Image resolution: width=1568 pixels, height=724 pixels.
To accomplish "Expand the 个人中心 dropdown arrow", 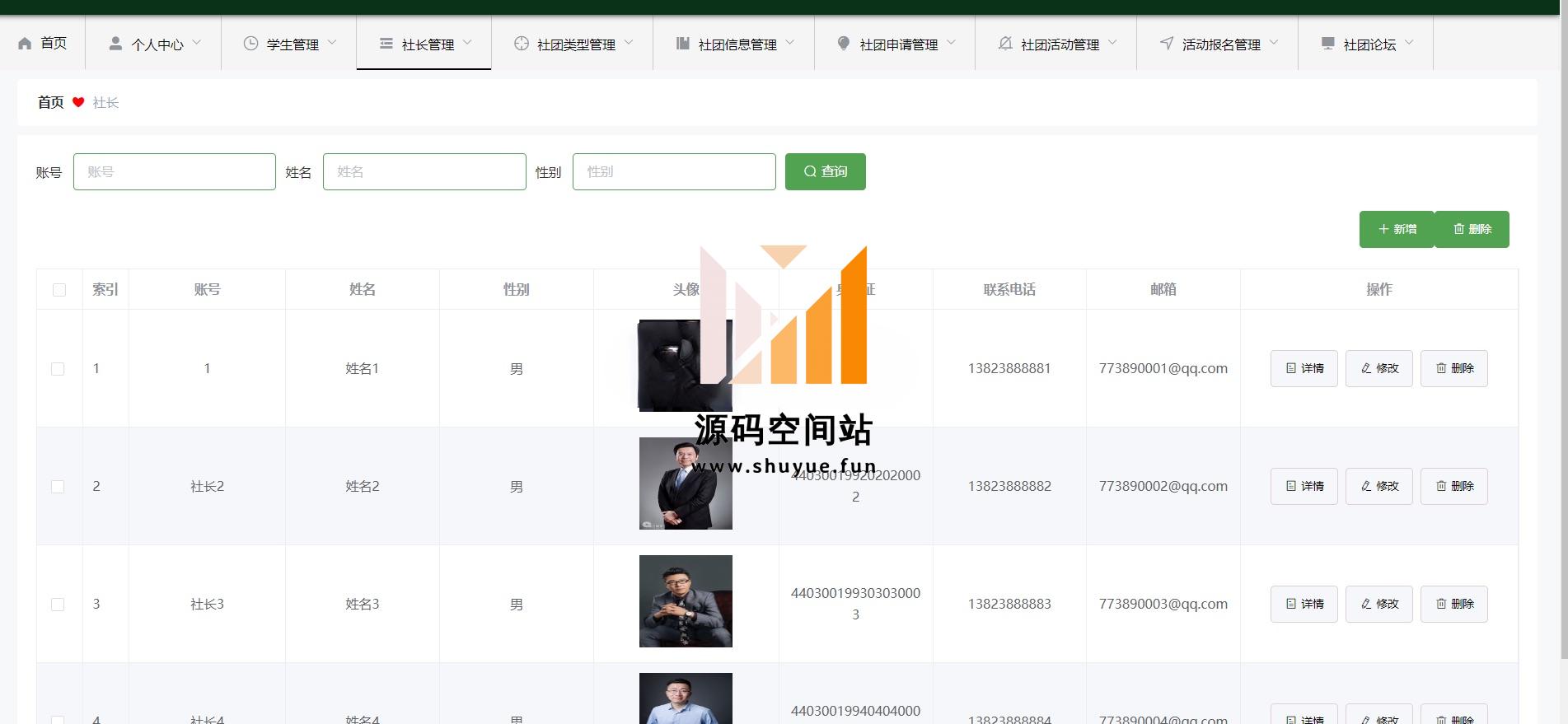I will (197, 42).
